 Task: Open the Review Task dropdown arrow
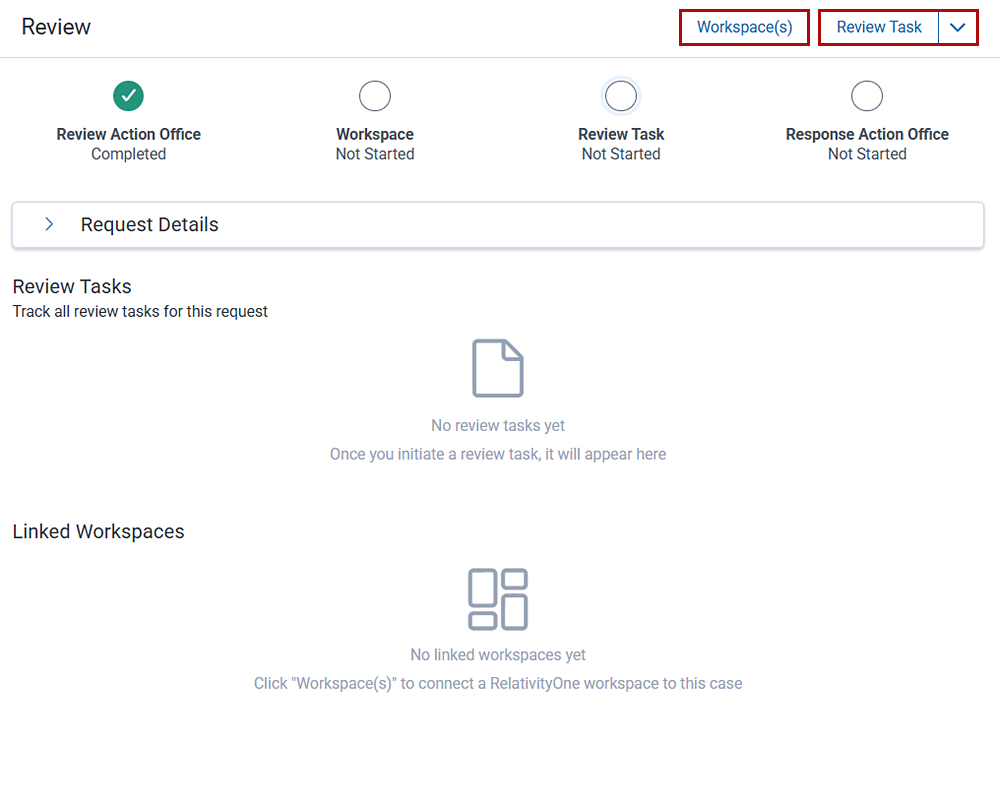(x=957, y=27)
